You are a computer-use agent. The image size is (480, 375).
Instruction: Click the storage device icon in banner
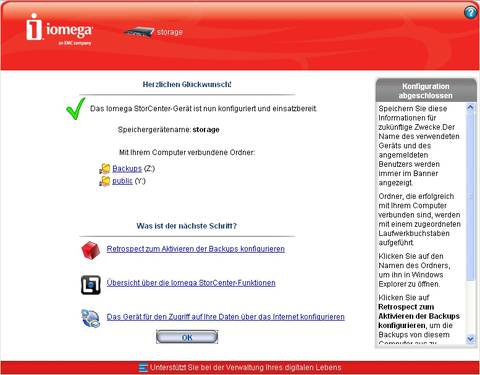tap(139, 32)
